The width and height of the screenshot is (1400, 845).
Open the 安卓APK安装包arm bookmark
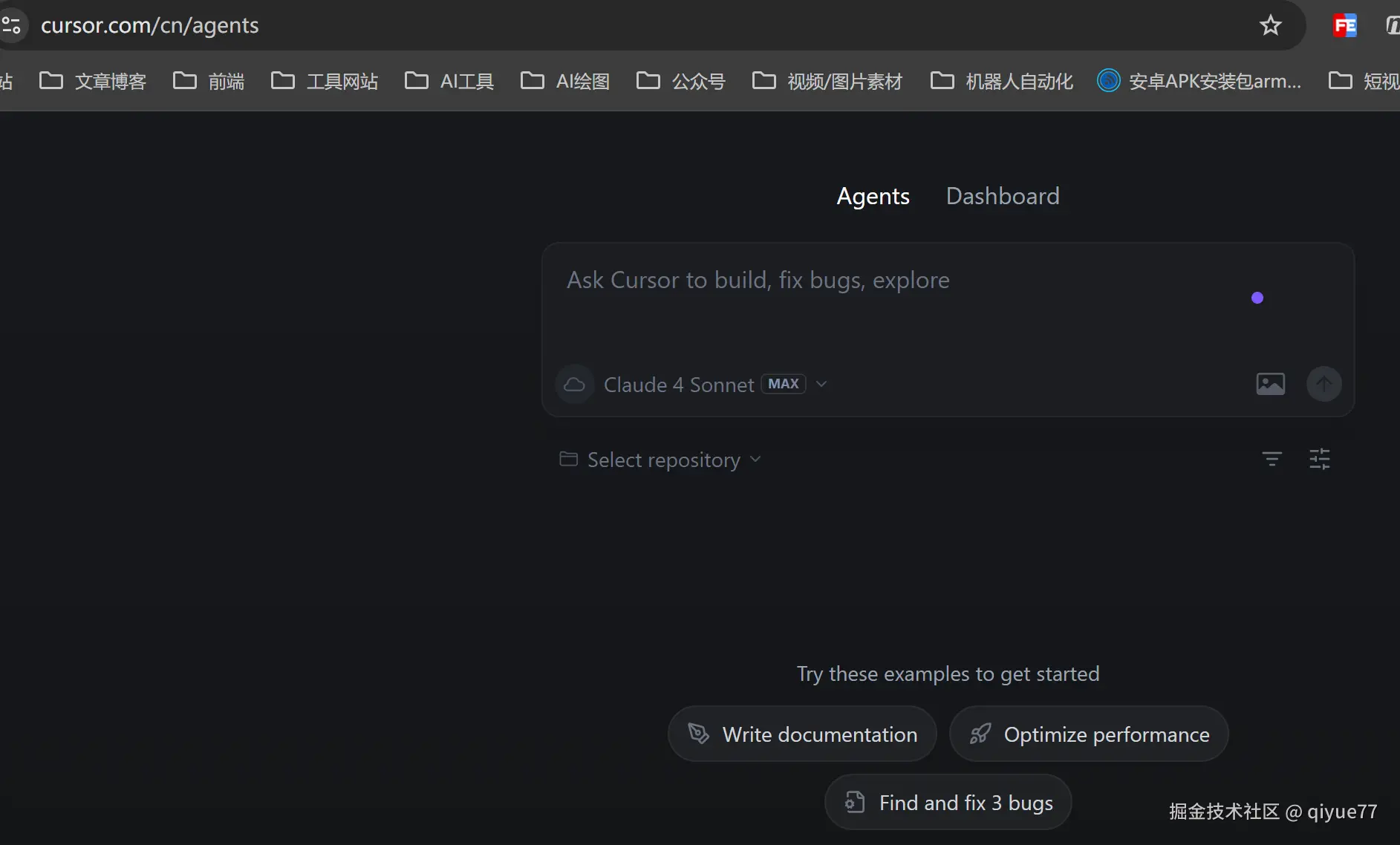(1199, 81)
